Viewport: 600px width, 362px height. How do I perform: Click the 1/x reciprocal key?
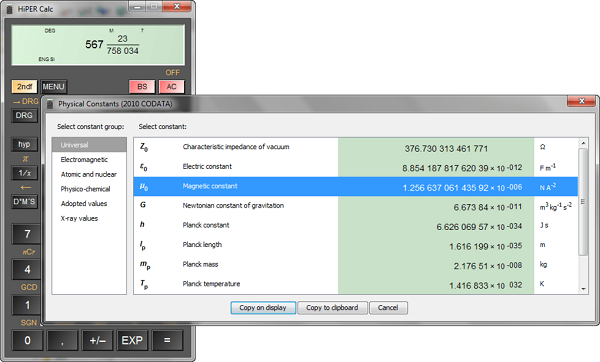coord(24,173)
